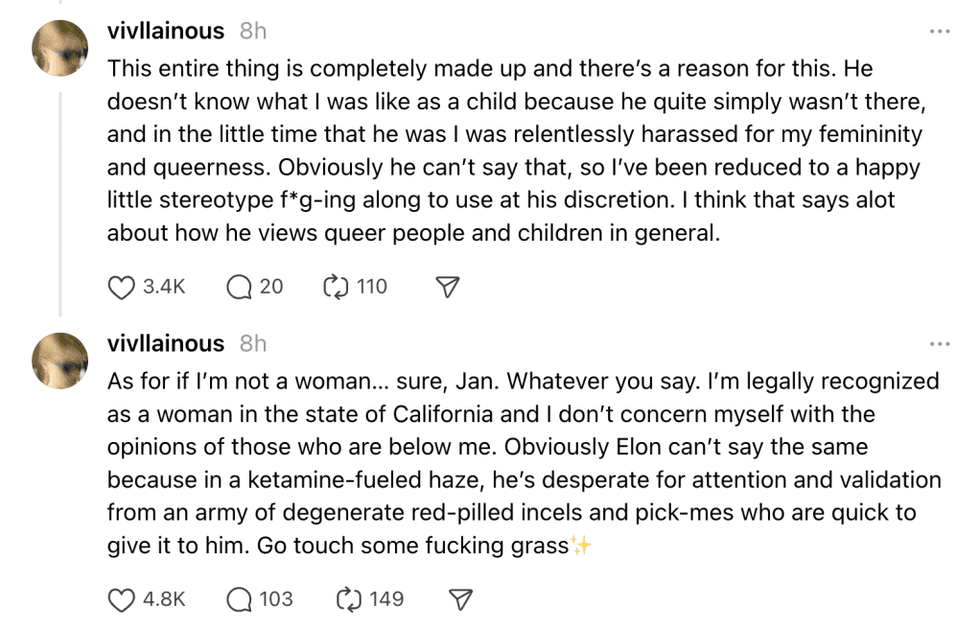Click the second post's 8h timestamp
Image resolution: width=980 pixels, height=629 pixels.
pyautogui.click(x=253, y=343)
